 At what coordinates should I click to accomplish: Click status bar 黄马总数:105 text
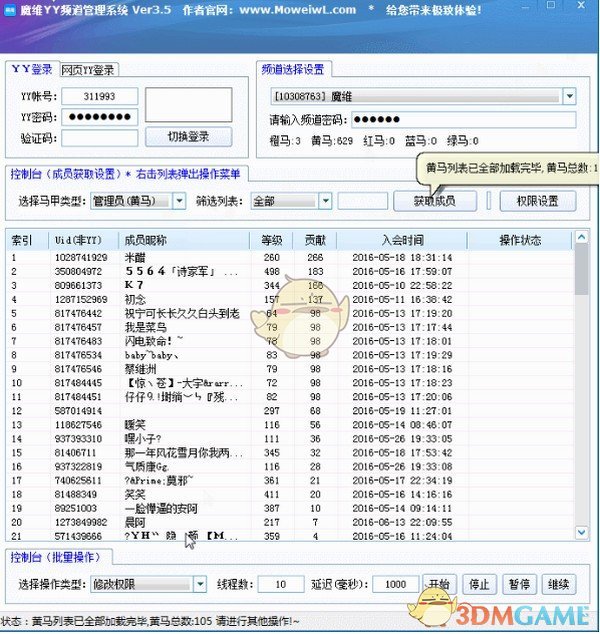click(x=181, y=621)
